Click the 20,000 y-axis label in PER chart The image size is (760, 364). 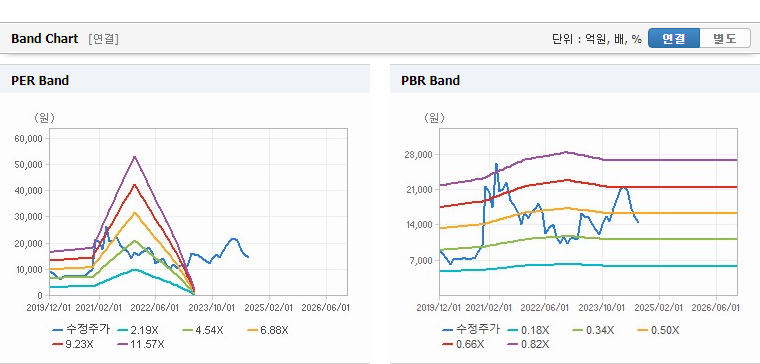pos(30,243)
